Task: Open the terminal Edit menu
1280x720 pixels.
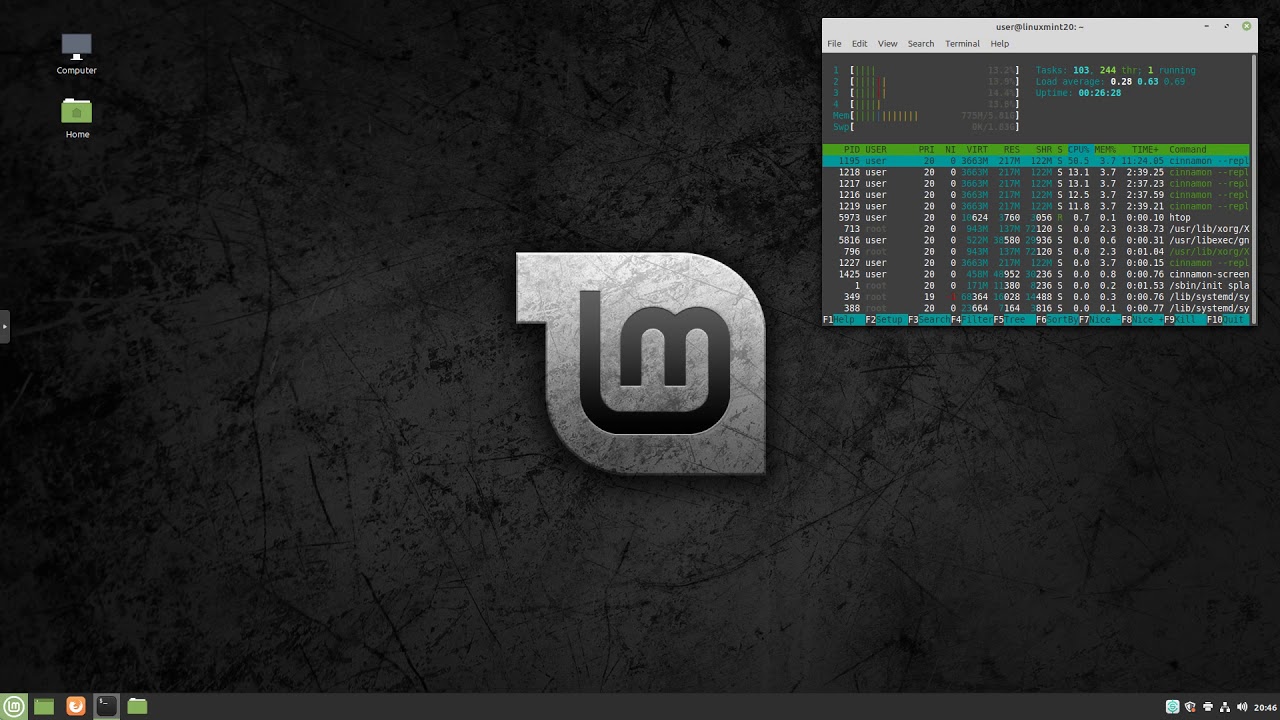Action: pyautogui.click(x=859, y=44)
